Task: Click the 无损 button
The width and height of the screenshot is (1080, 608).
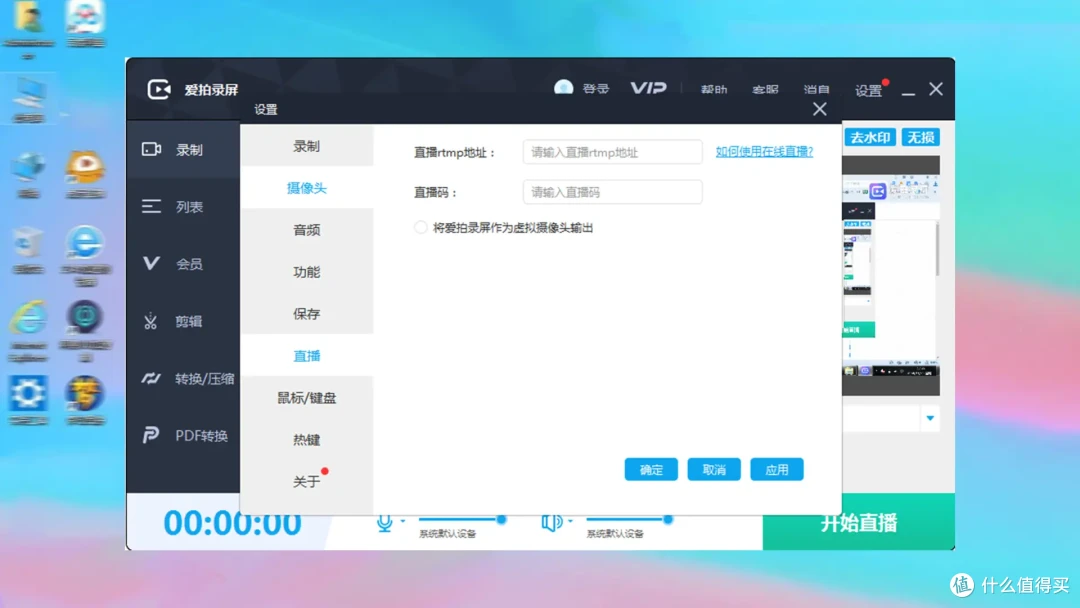Action: pyautogui.click(x=920, y=137)
